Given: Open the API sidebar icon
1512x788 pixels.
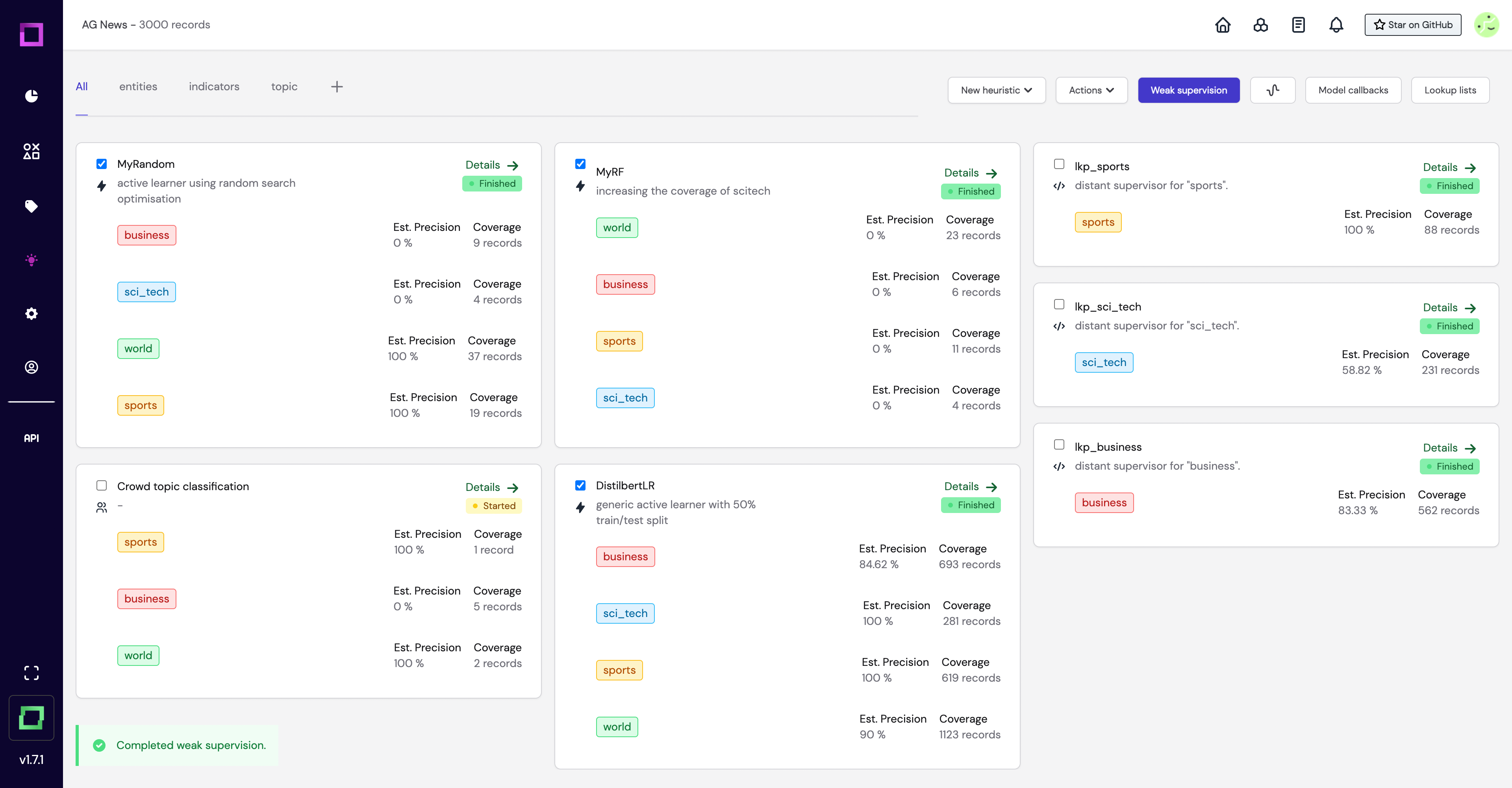Looking at the screenshot, I should (31, 438).
